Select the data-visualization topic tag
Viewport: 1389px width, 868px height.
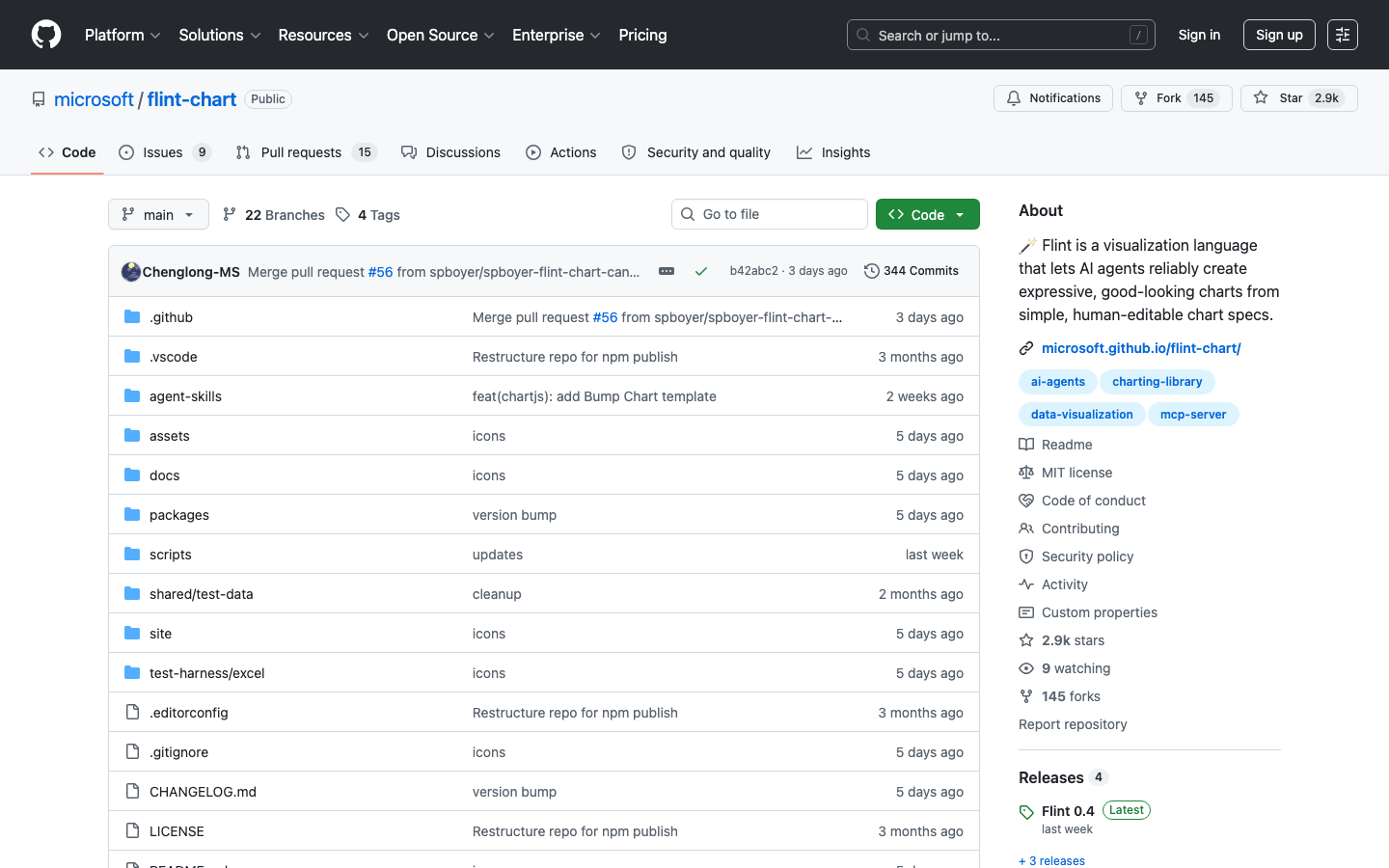click(1082, 415)
